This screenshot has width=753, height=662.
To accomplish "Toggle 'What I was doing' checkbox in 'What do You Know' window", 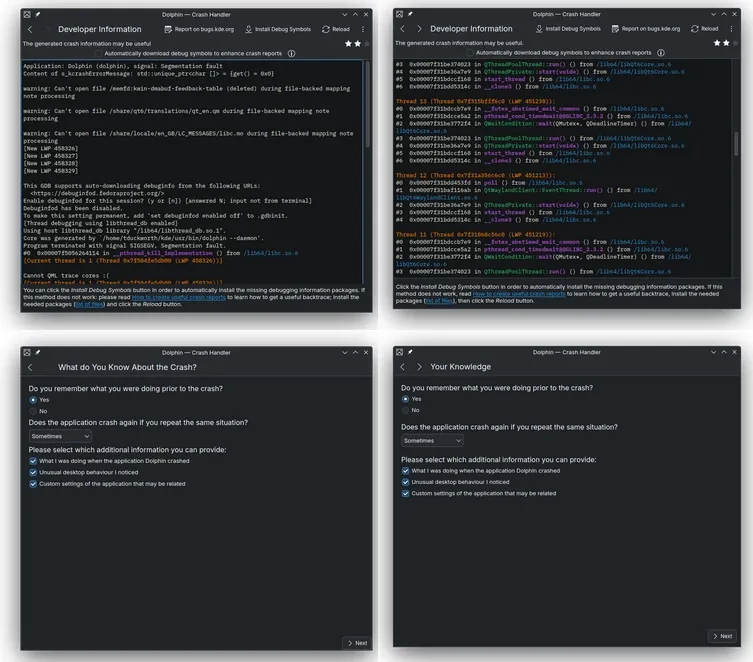I will (32, 460).
